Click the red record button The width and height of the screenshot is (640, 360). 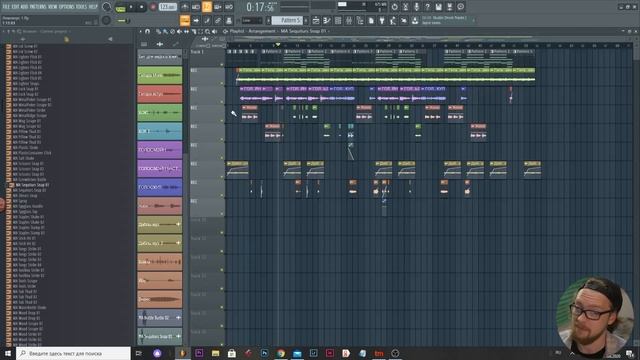tap(153, 7)
